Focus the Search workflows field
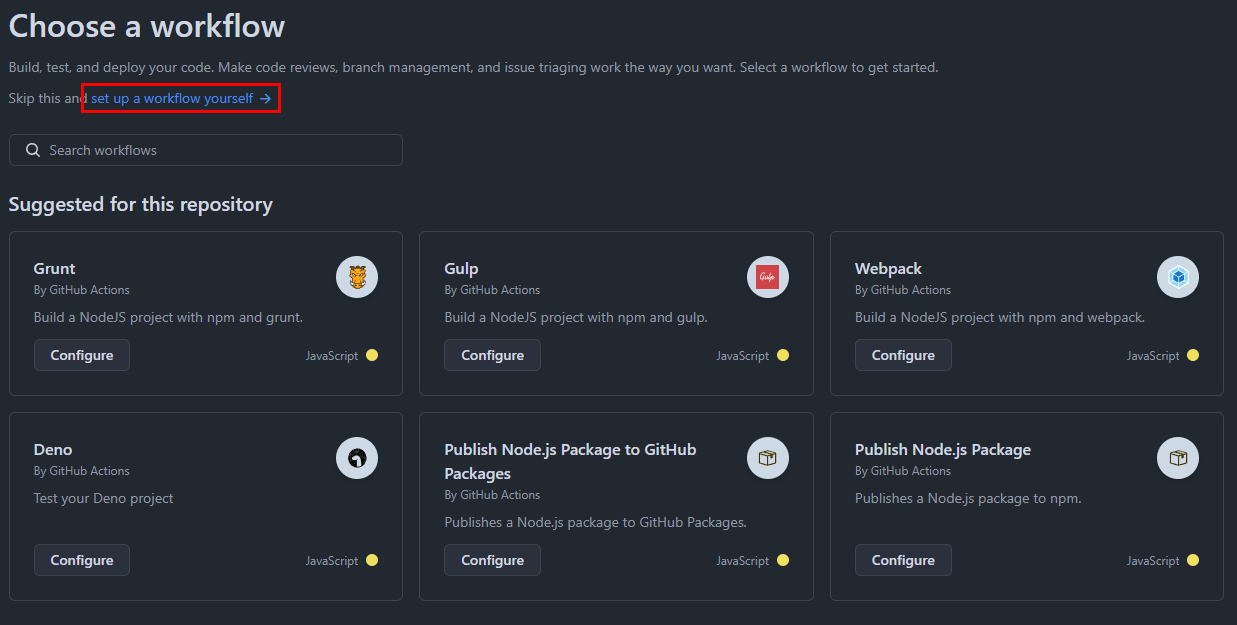 (206, 150)
